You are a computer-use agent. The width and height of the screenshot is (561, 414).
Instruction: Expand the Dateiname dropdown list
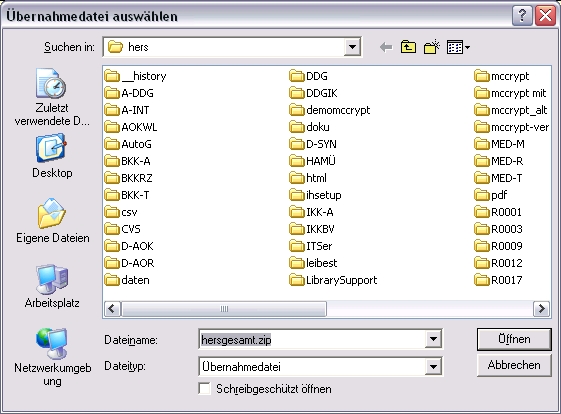pos(433,339)
